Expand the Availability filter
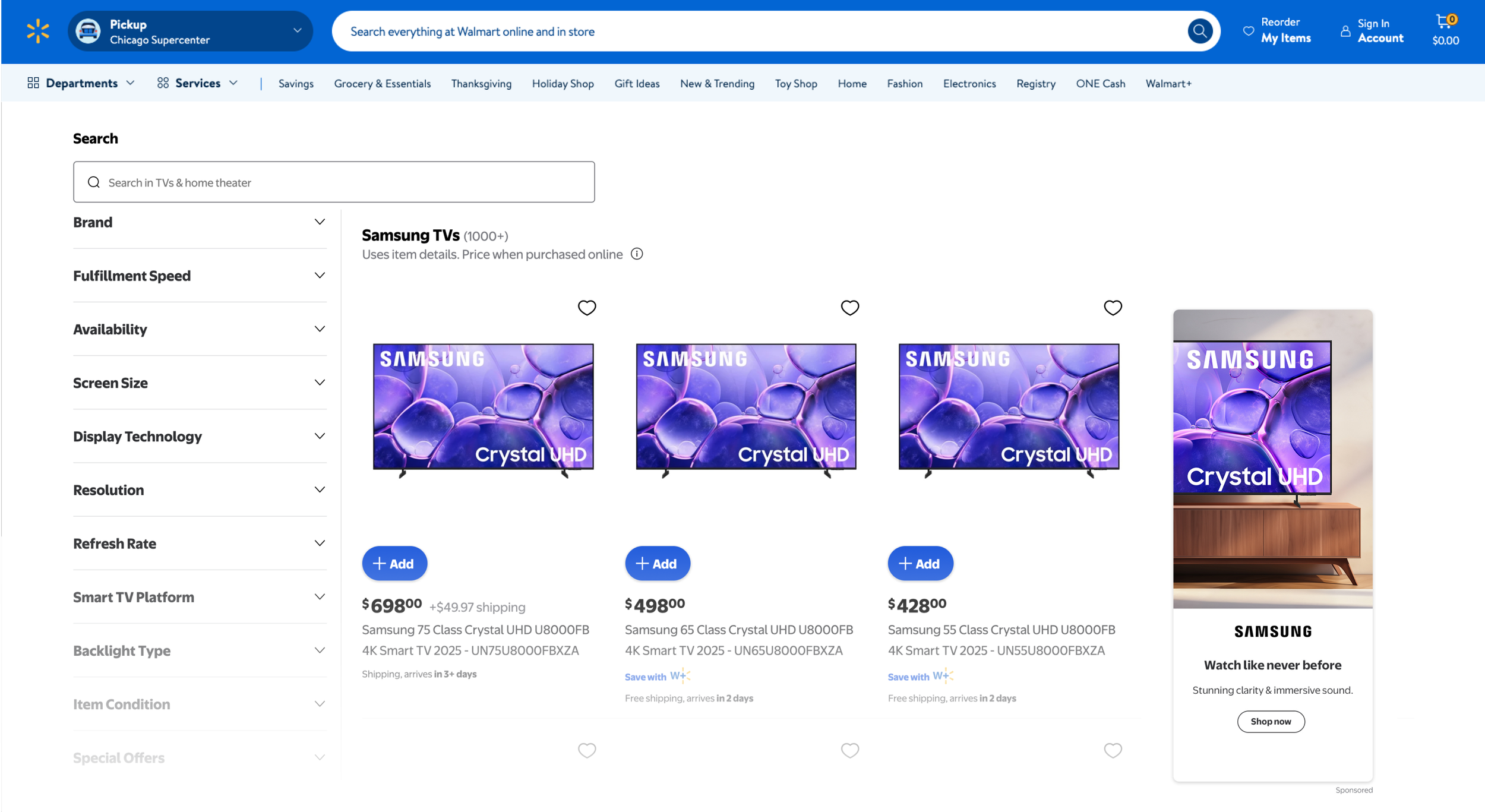The width and height of the screenshot is (1485, 812). (200, 329)
